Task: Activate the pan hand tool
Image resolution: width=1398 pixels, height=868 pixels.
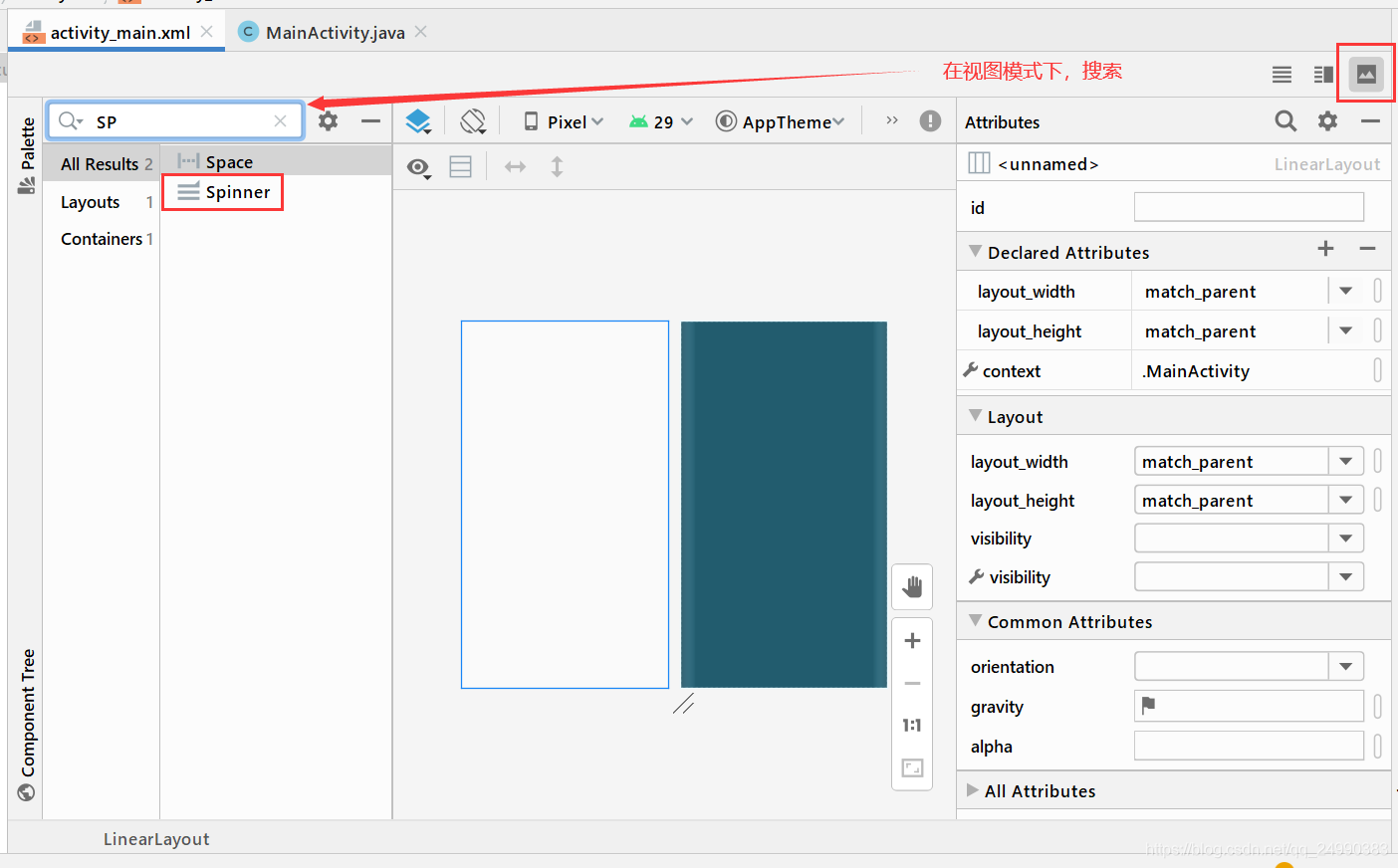Action: pos(912,586)
